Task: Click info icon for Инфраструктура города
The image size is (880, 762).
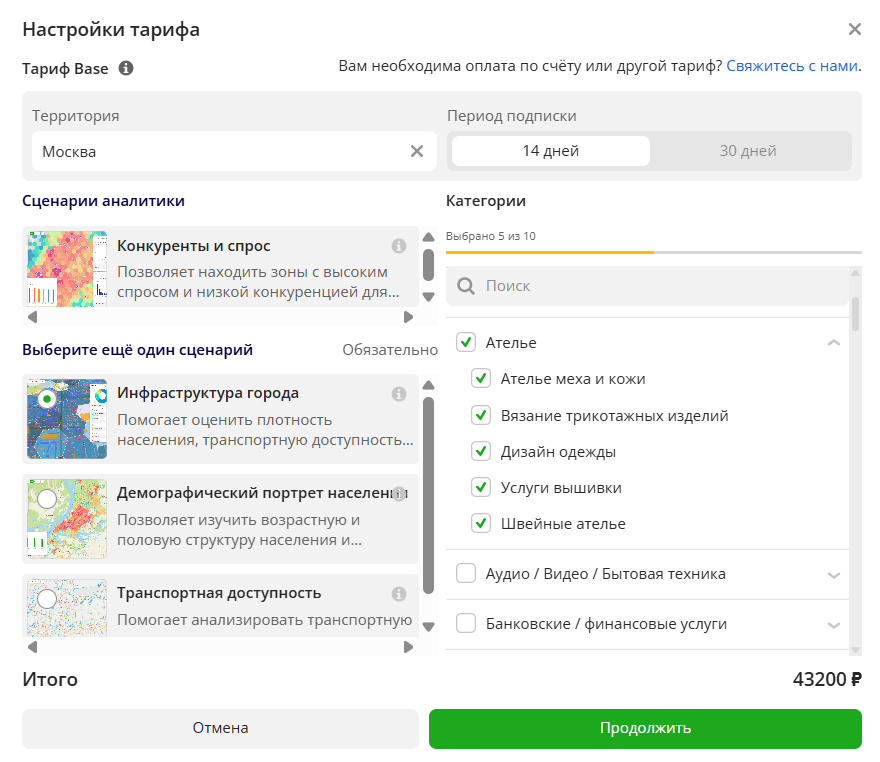Action: point(398,394)
